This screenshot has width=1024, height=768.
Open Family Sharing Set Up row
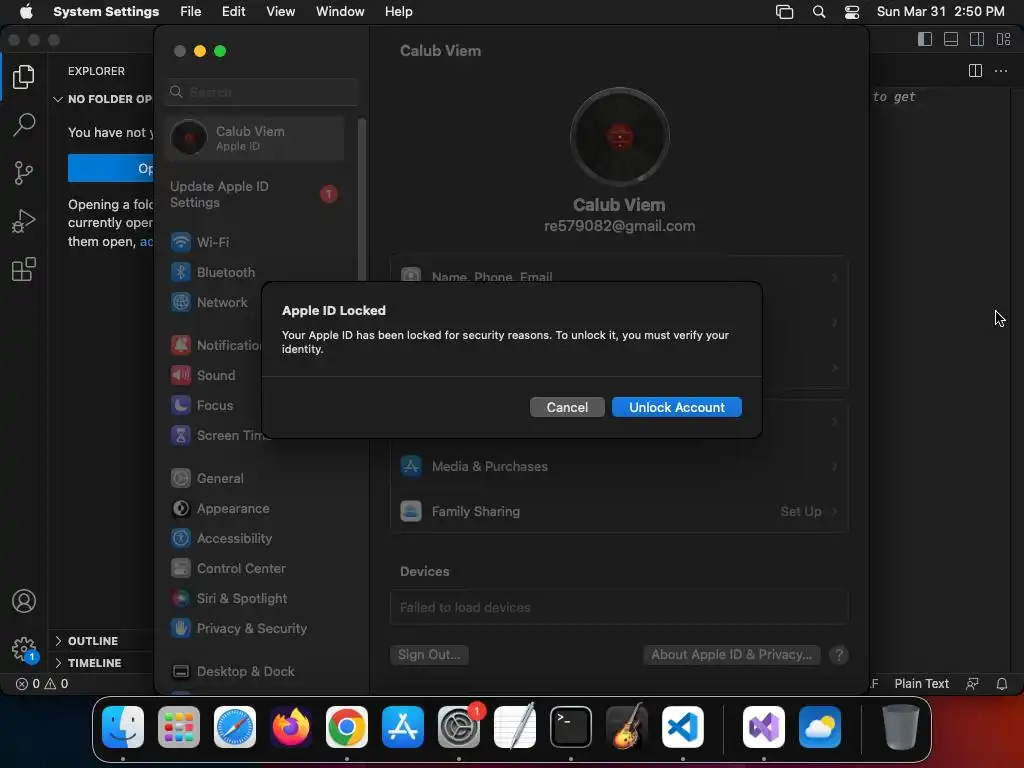click(x=619, y=511)
